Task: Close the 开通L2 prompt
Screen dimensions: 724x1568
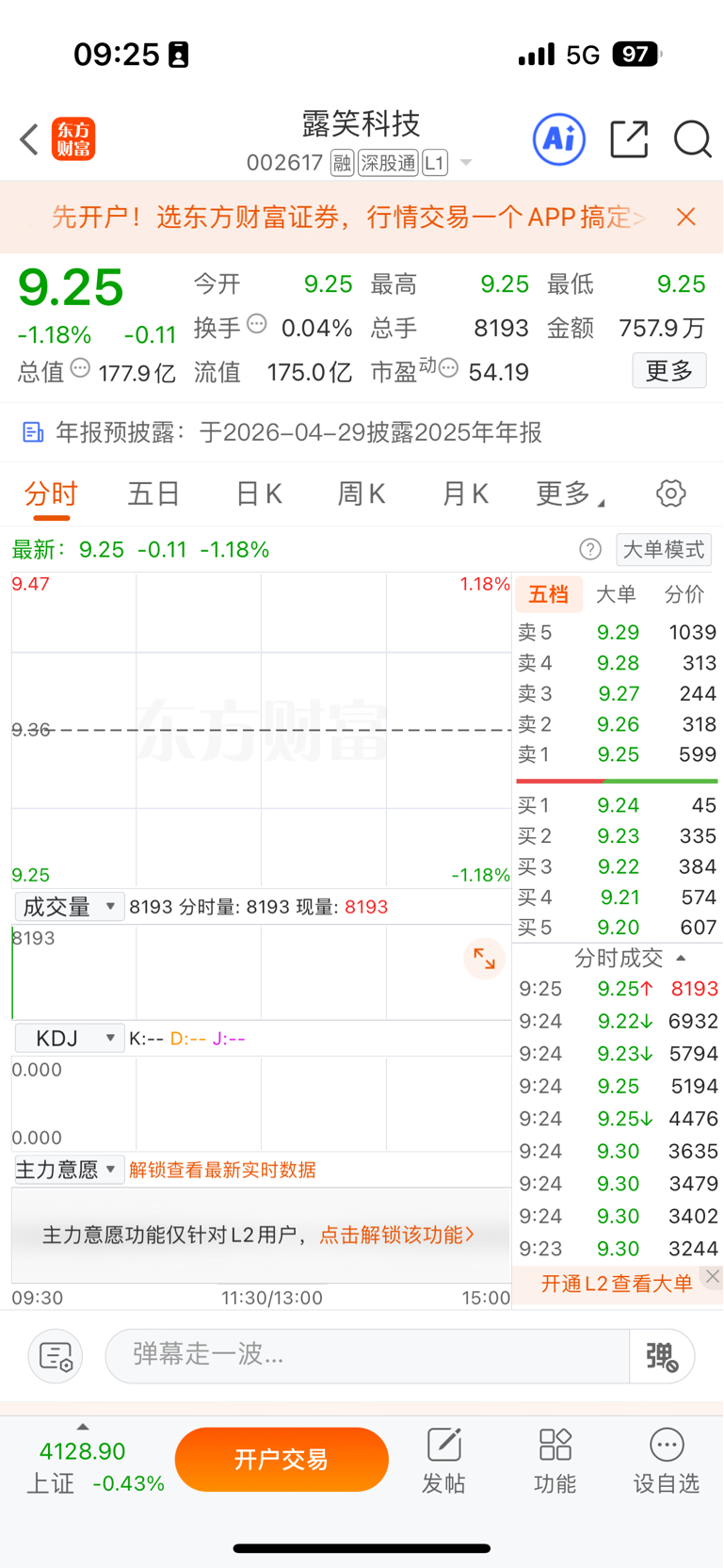Action: pos(713,1277)
